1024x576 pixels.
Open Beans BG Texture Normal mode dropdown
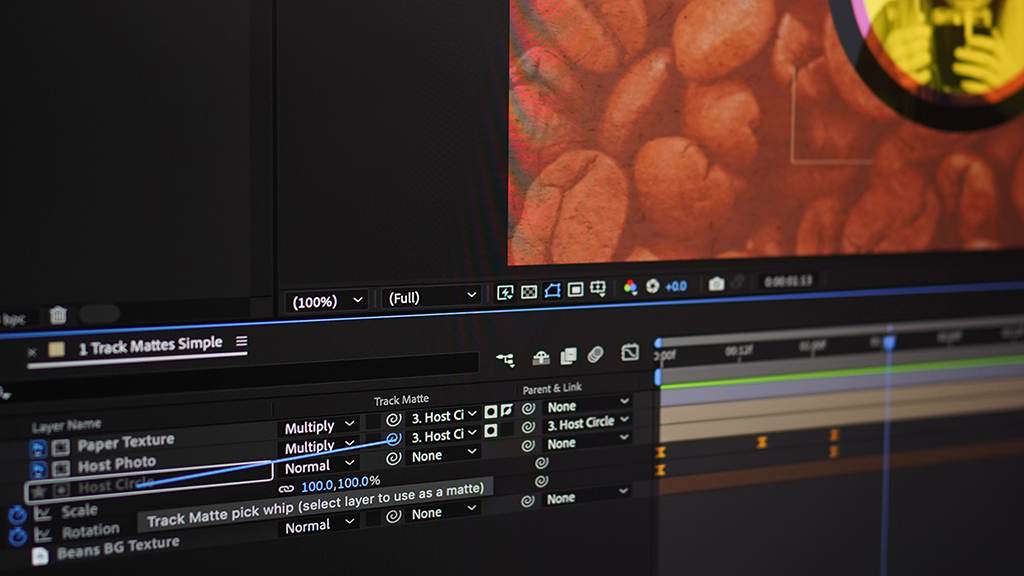[x=319, y=526]
